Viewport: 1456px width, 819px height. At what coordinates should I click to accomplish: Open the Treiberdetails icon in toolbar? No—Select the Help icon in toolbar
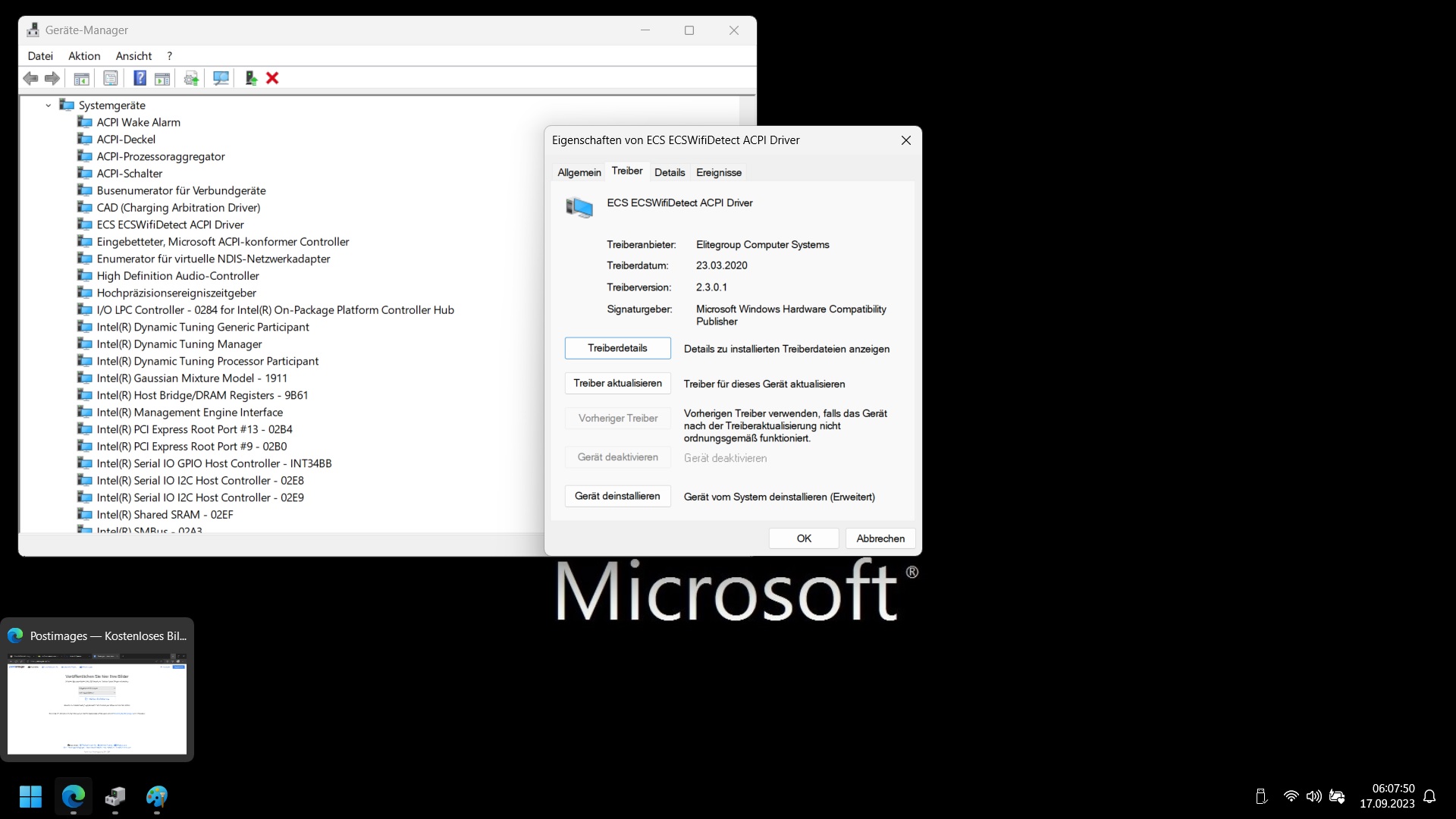click(140, 78)
